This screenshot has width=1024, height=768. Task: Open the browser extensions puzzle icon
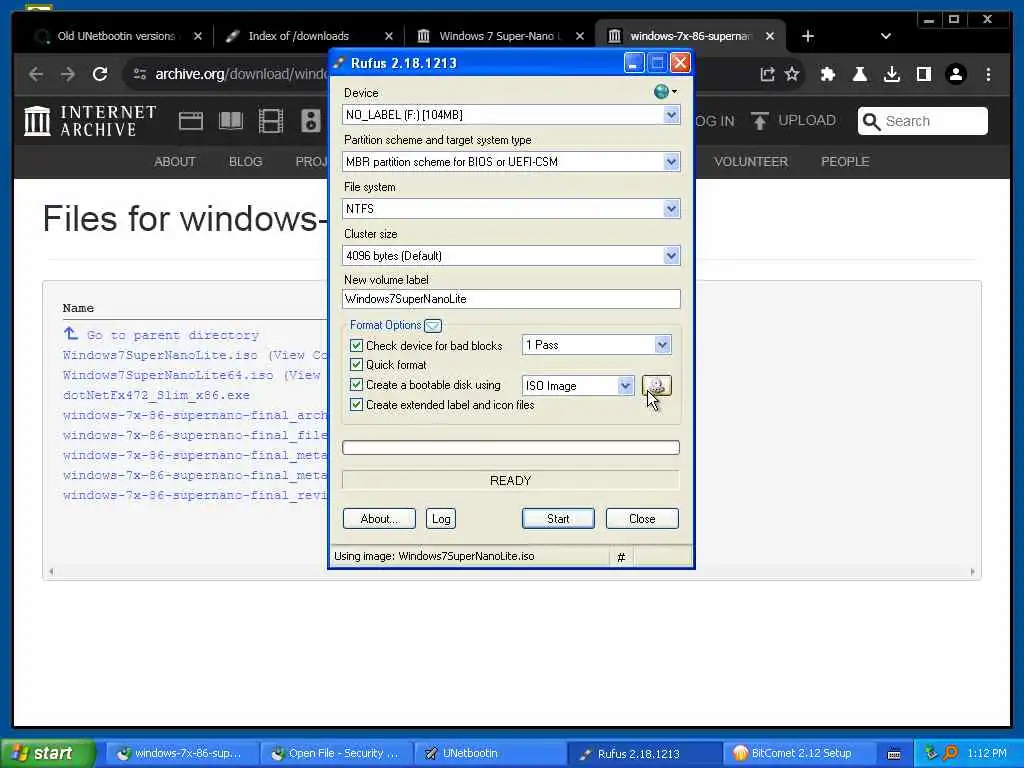tap(828, 74)
